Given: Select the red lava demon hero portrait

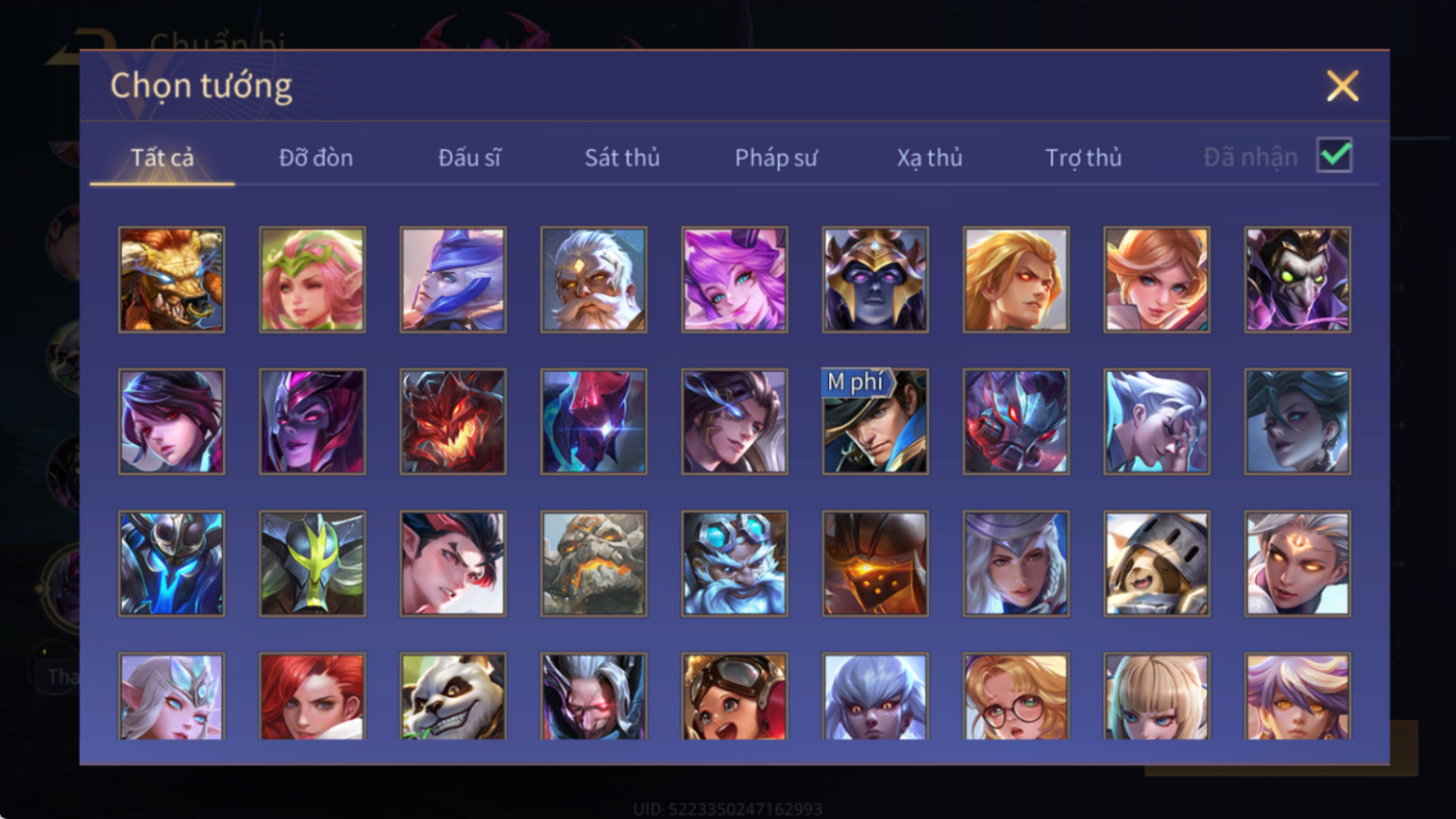Looking at the screenshot, I should 453,422.
